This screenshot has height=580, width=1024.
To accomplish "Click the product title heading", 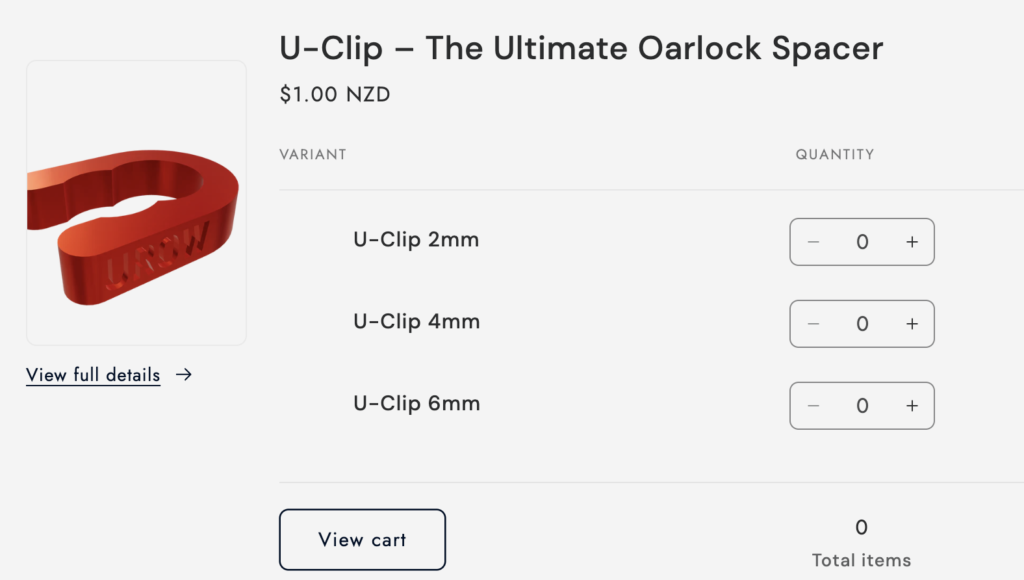I will pyautogui.click(x=580, y=47).
